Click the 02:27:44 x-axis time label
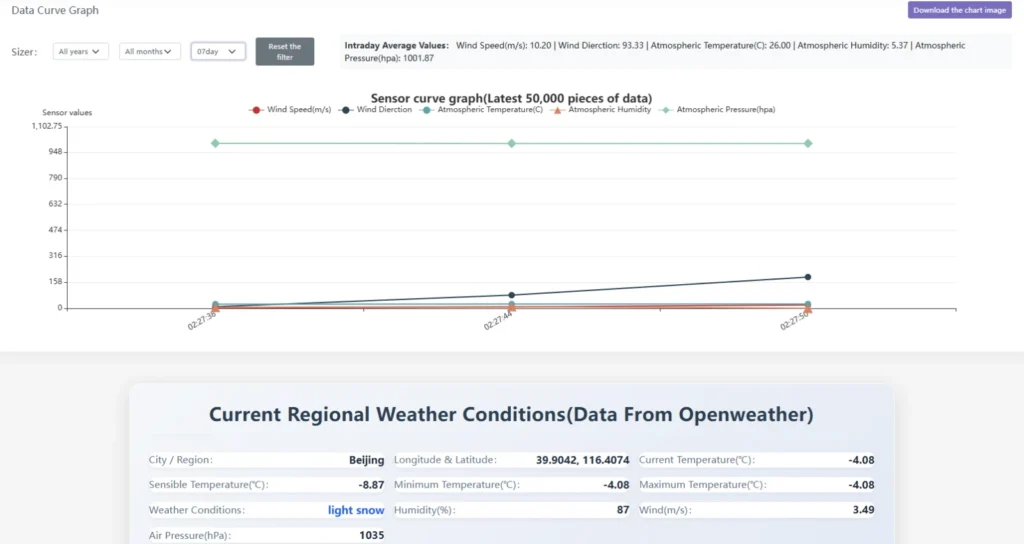 point(498,322)
